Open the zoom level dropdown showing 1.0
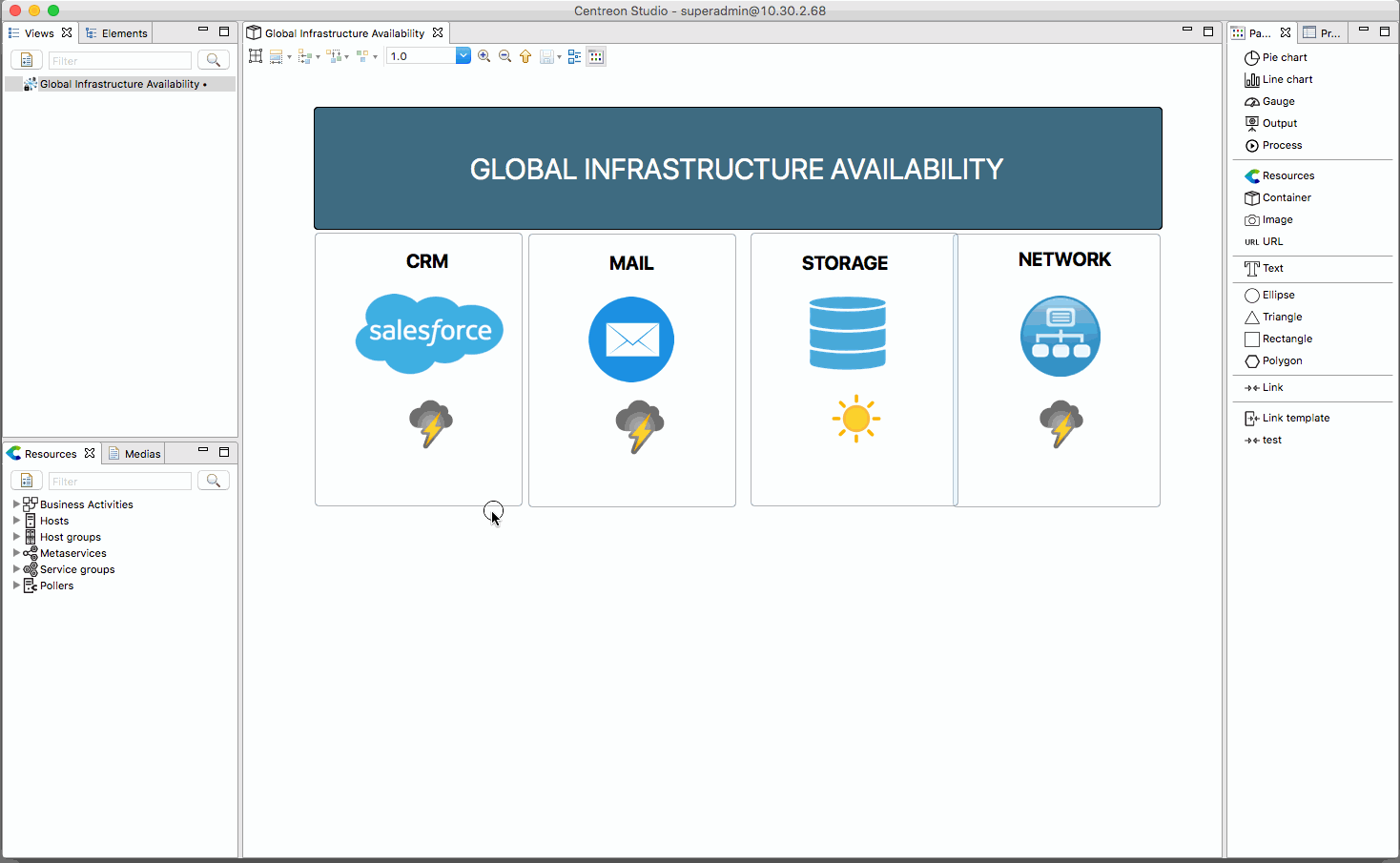The image size is (1400, 863). 463,55
